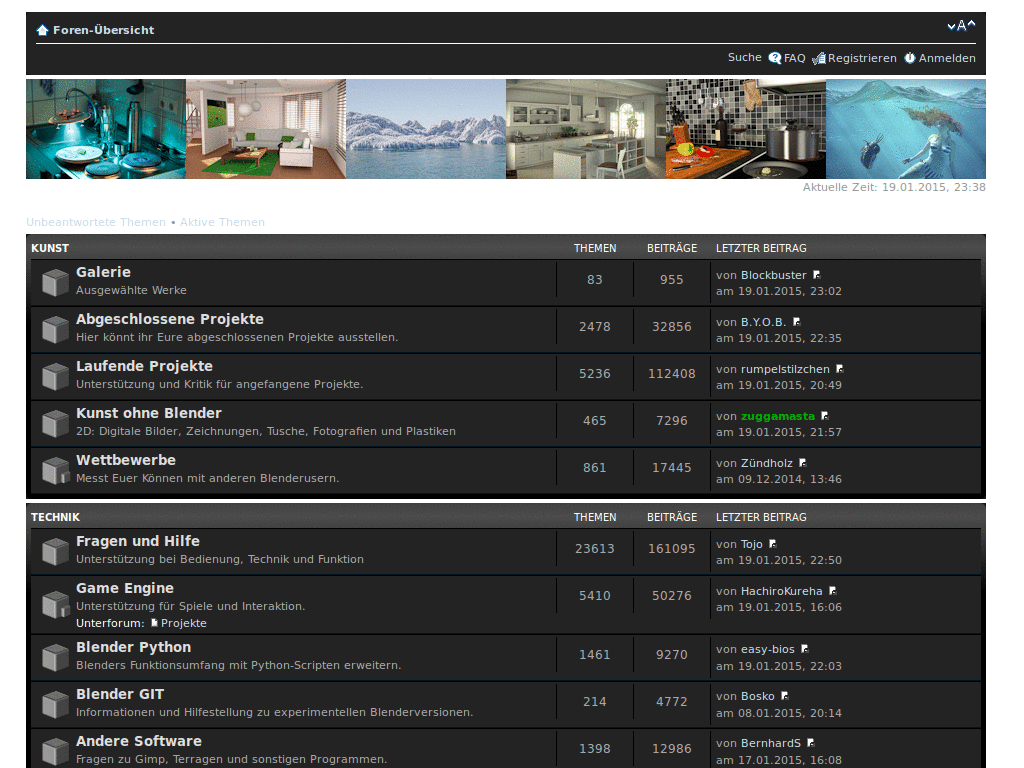
Task: Click the cube icon next to Blender Python
Action: [56, 658]
